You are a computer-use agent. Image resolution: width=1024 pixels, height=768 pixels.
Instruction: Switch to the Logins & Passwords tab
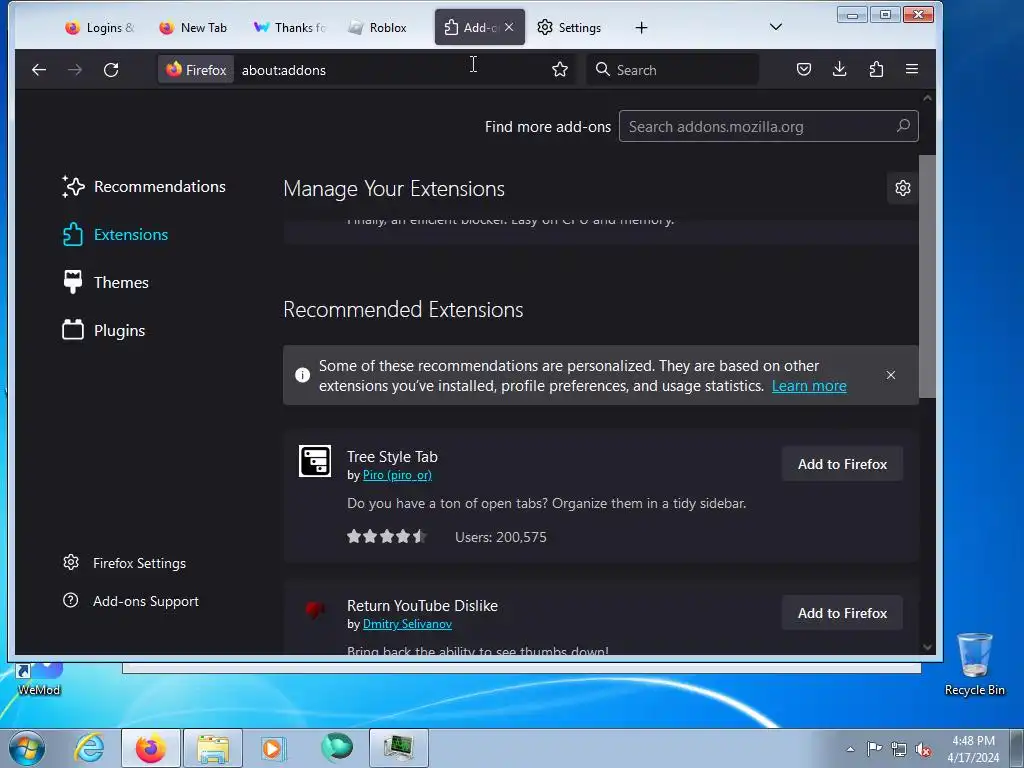point(100,27)
